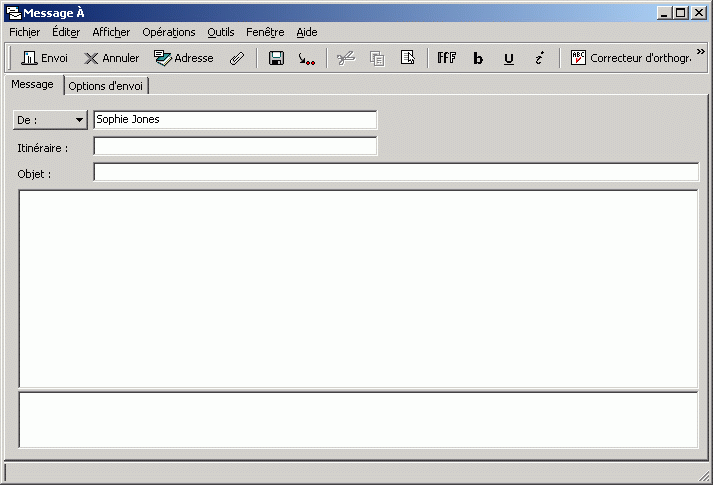Viewport: 713px width, 485px height.
Task: Click the Itinéraire input field
Action: (235, 146)
